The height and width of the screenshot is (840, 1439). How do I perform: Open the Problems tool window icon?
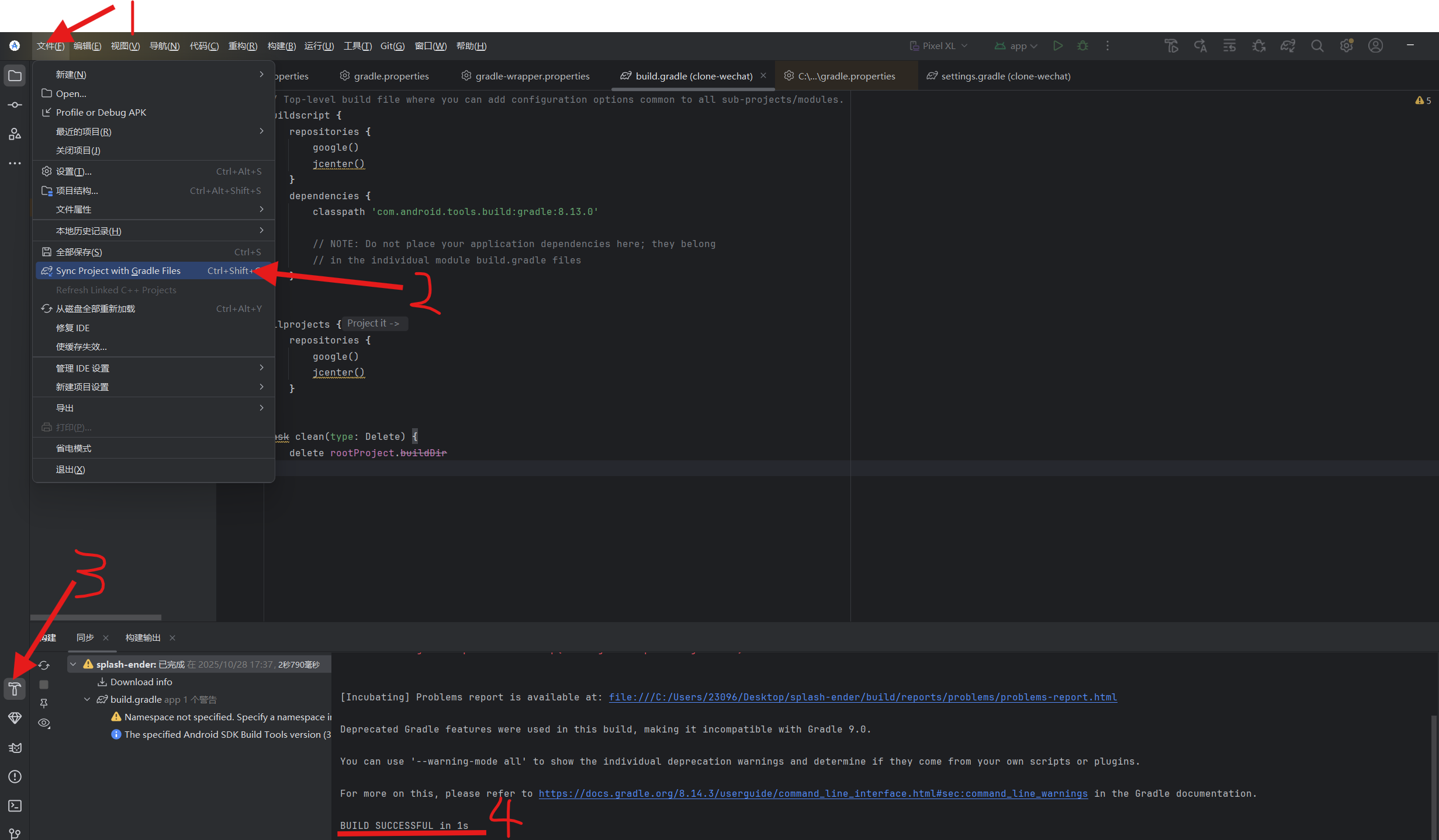coord(15,777)
